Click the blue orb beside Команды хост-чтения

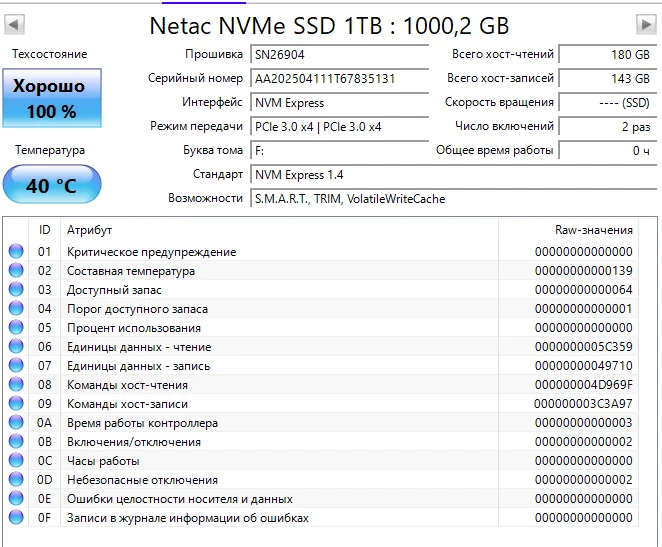(16, 385)
